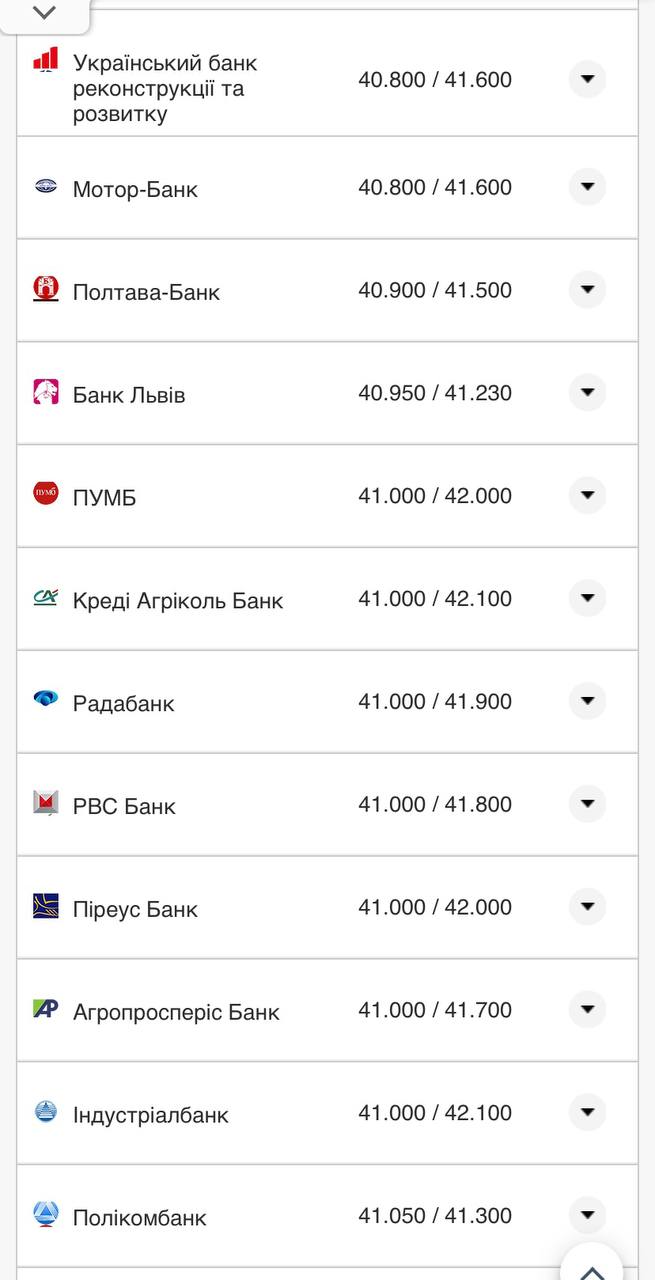
Task: Click the РВС Банк logo icon
Action: (46, 802)
